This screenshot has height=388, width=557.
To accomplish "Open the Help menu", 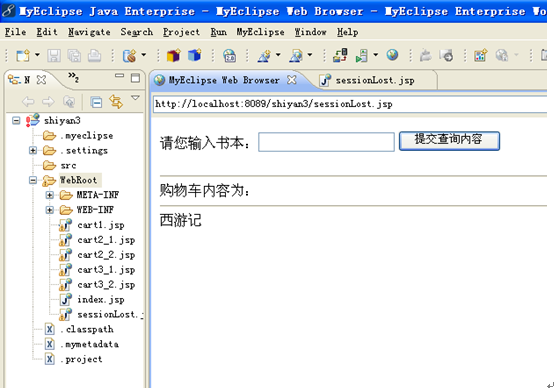I will (347, 32).
